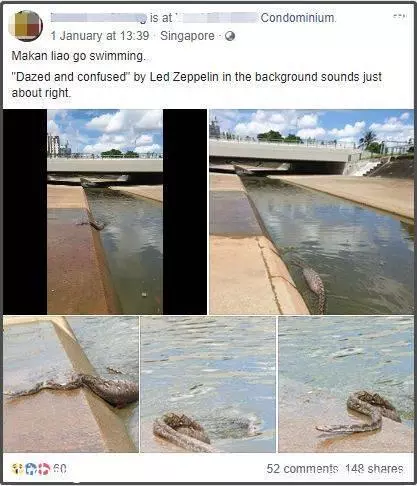Click the Makan liao go swimming caption
The height and width of the screenshot is (486, 417).
coord(78,56)
